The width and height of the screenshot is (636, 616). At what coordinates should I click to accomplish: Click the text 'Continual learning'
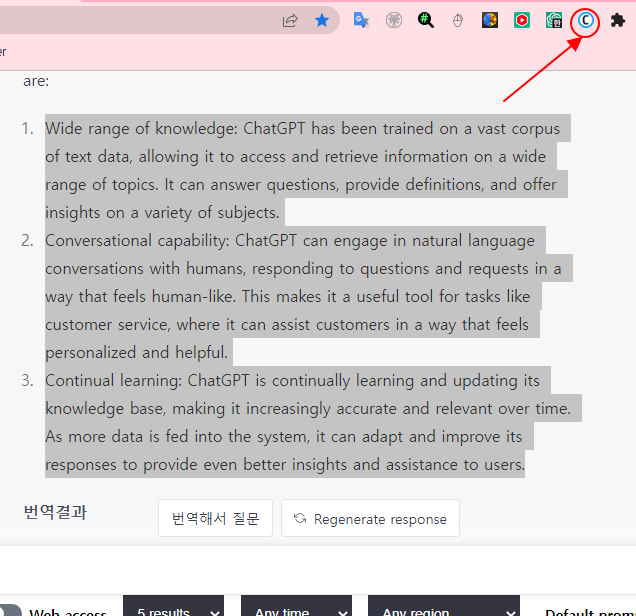(112, 380)
